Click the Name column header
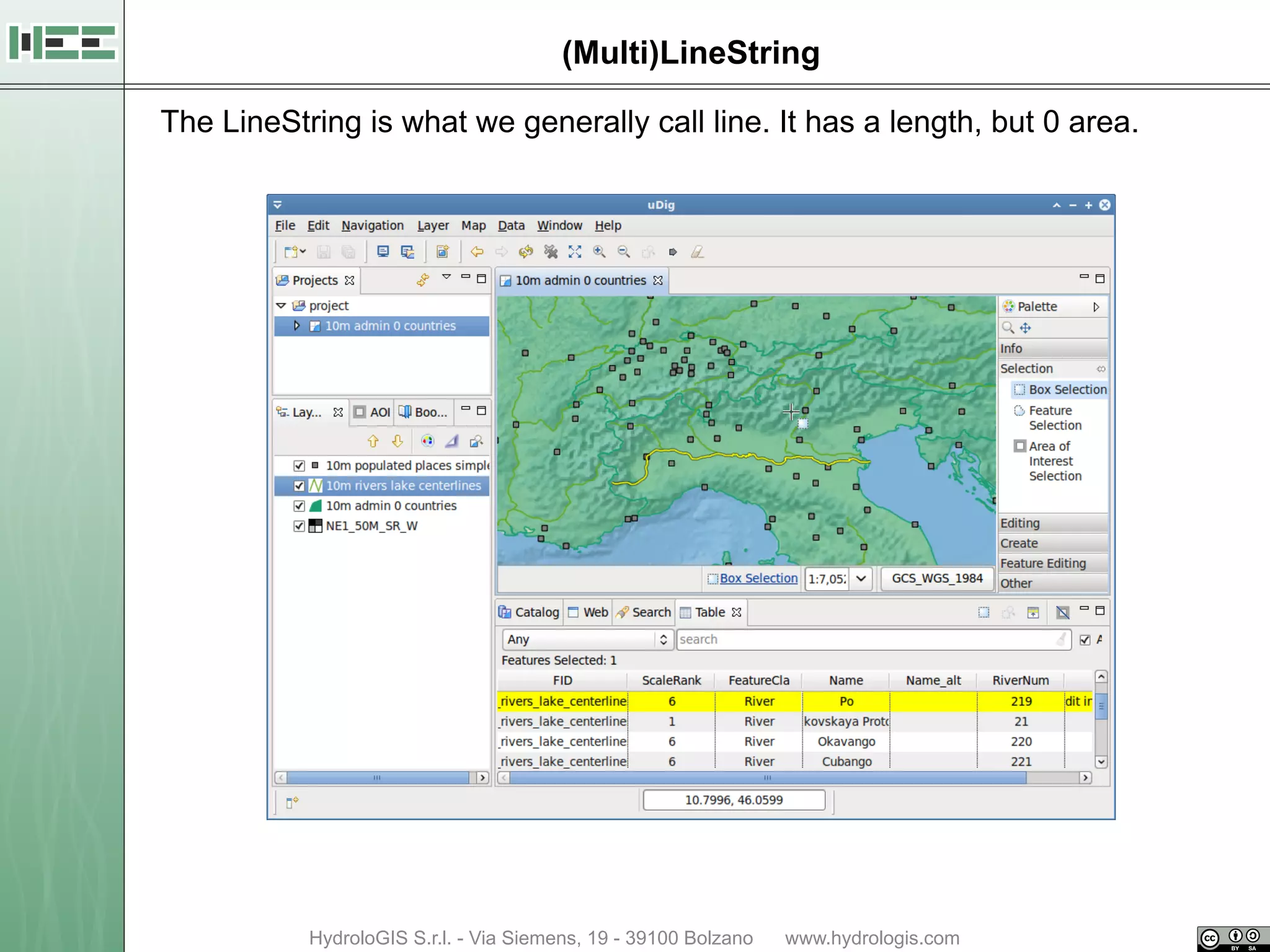This screenshot has height=952, width=1270. click(x=846, y=681)
